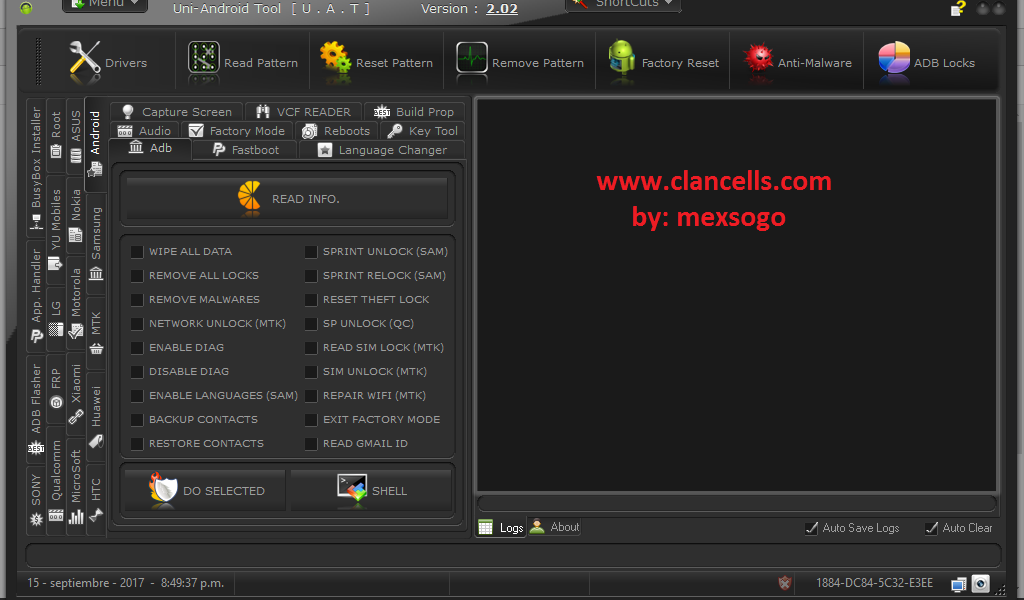Image resolution: width=1024 pixels, height=600 pixels.
Task: Click the READ INFO. button label
Action: (x=306, y=199)
